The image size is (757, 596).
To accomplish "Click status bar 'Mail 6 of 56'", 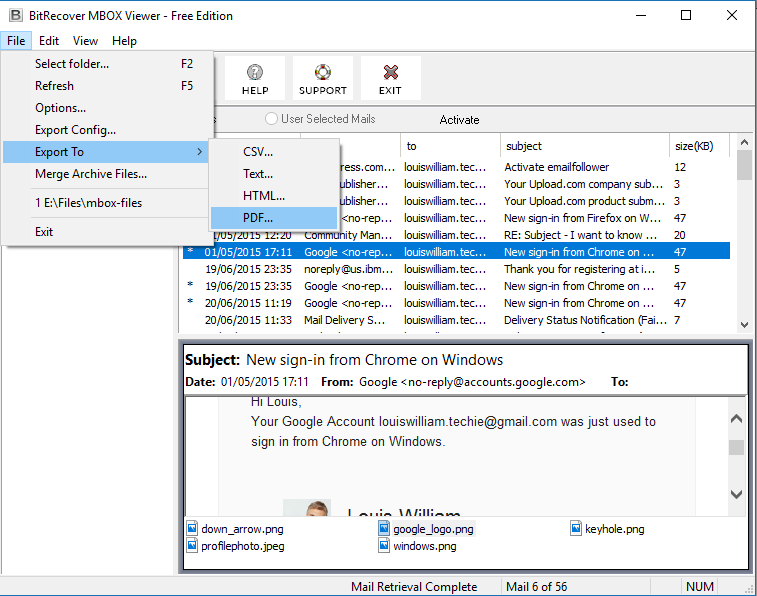I will pos(536,586).
